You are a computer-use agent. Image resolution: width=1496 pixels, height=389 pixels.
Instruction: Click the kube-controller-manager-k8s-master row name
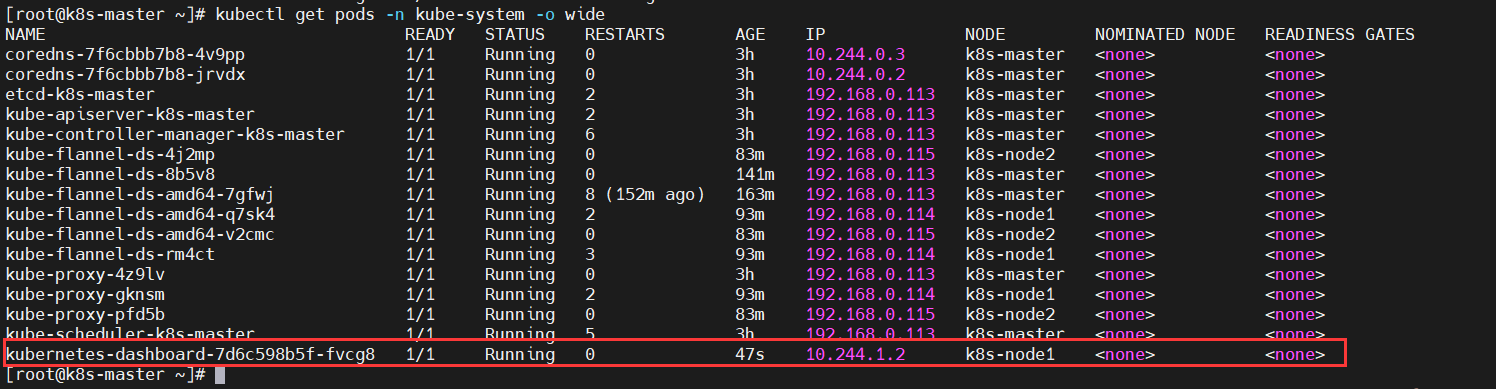(x=175, y=134)
